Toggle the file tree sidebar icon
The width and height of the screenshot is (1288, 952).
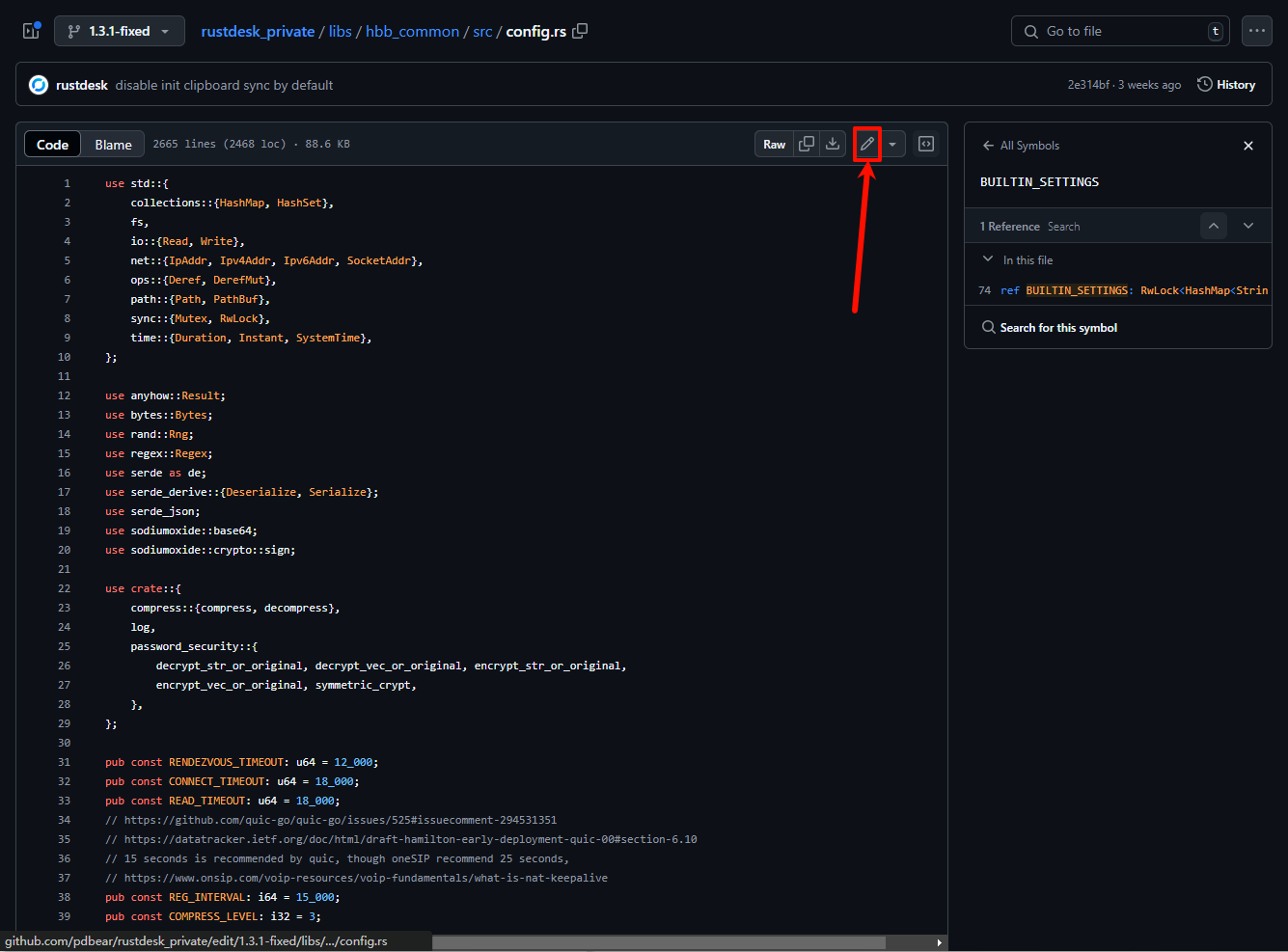[31, 31]
